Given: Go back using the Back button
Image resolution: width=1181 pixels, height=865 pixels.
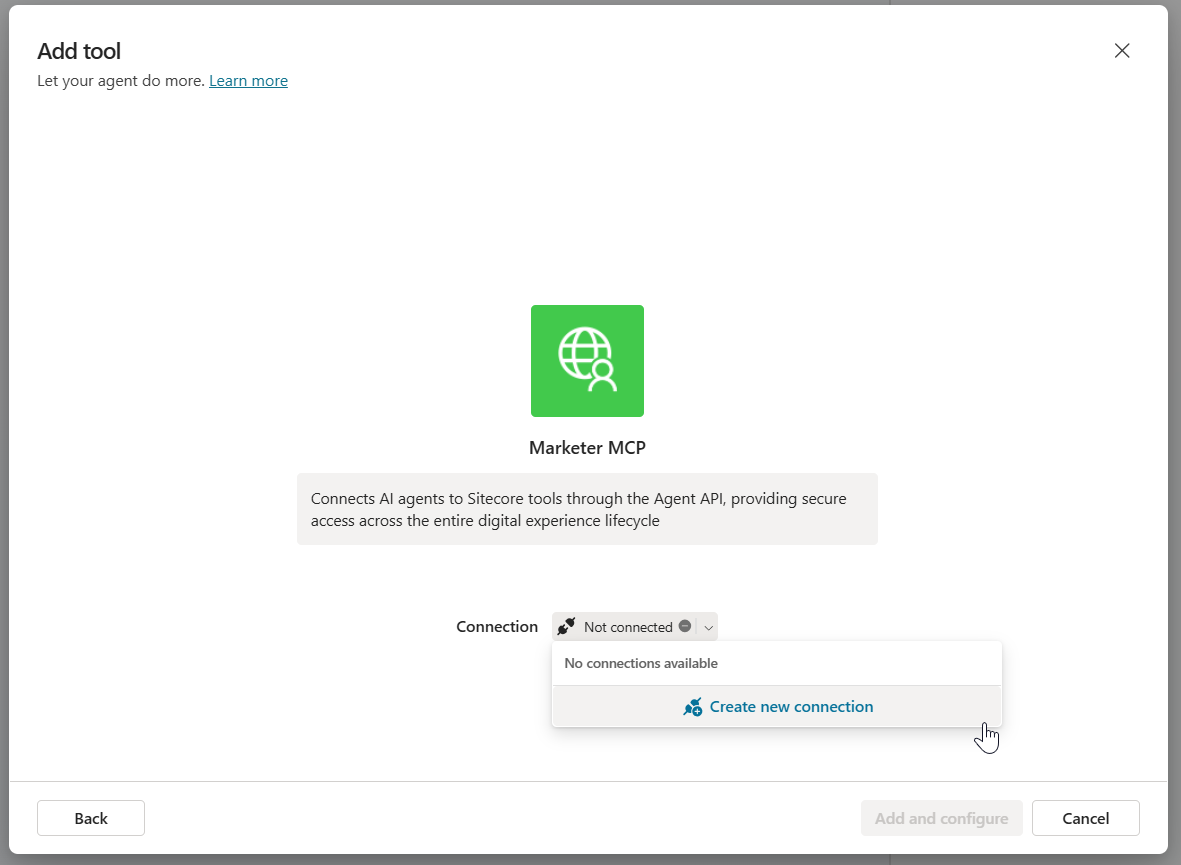Looking at the screenshot, I should [91, 818].
